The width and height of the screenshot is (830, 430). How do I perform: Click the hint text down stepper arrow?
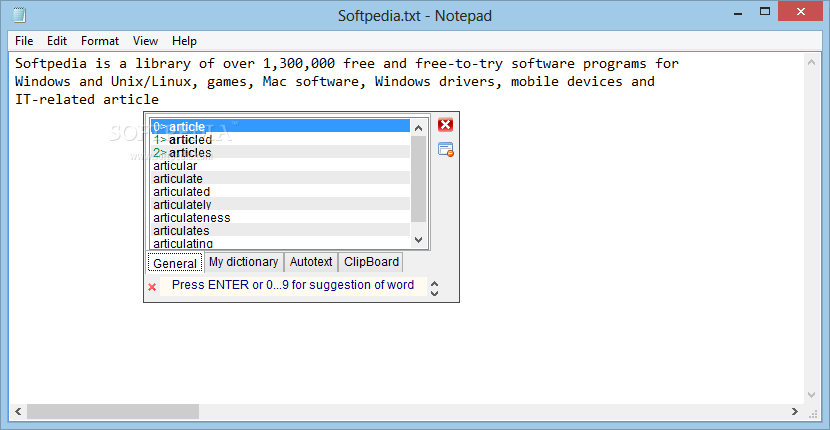[434, 293]
